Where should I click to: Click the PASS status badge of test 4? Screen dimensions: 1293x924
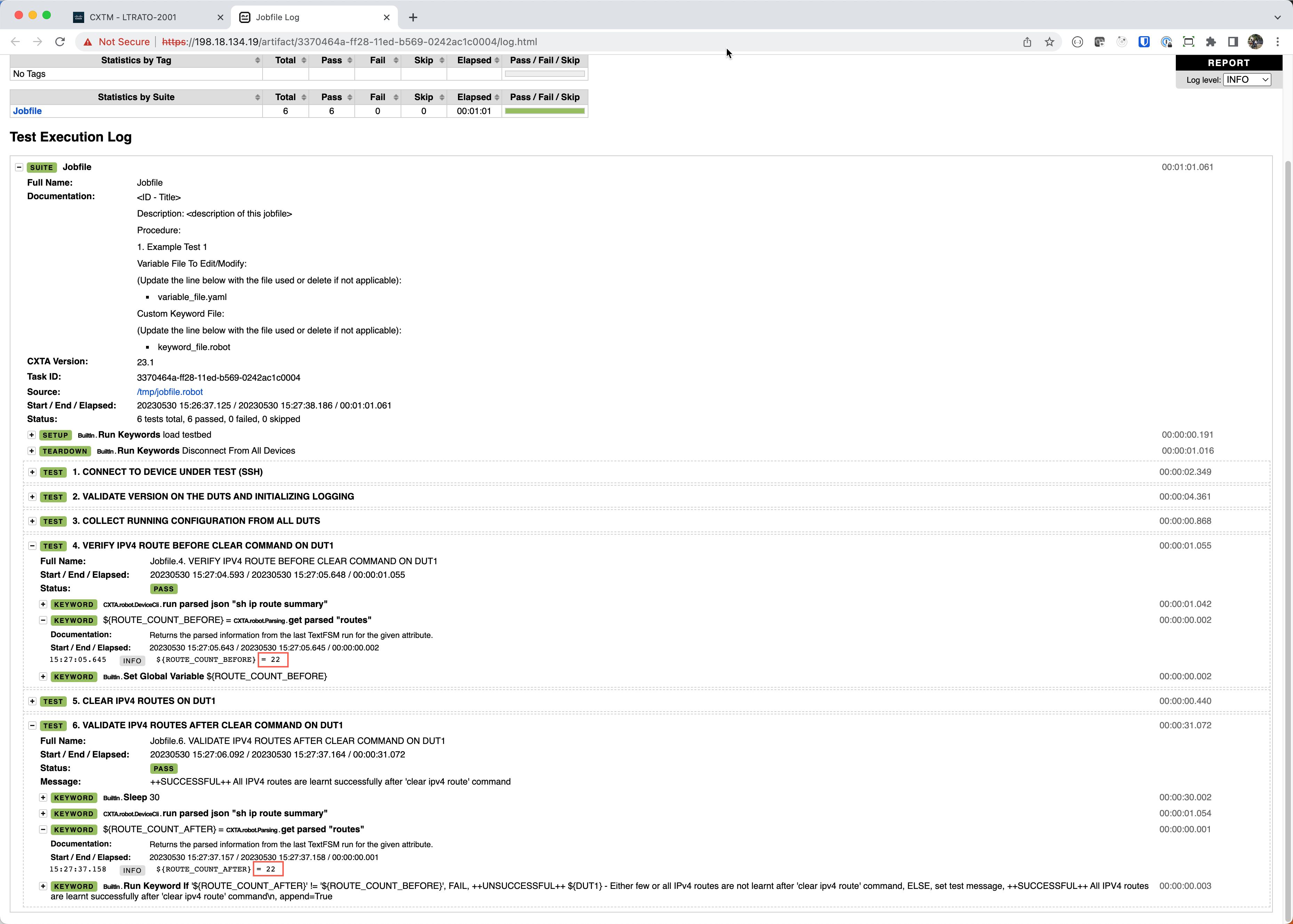coord(164,589)
